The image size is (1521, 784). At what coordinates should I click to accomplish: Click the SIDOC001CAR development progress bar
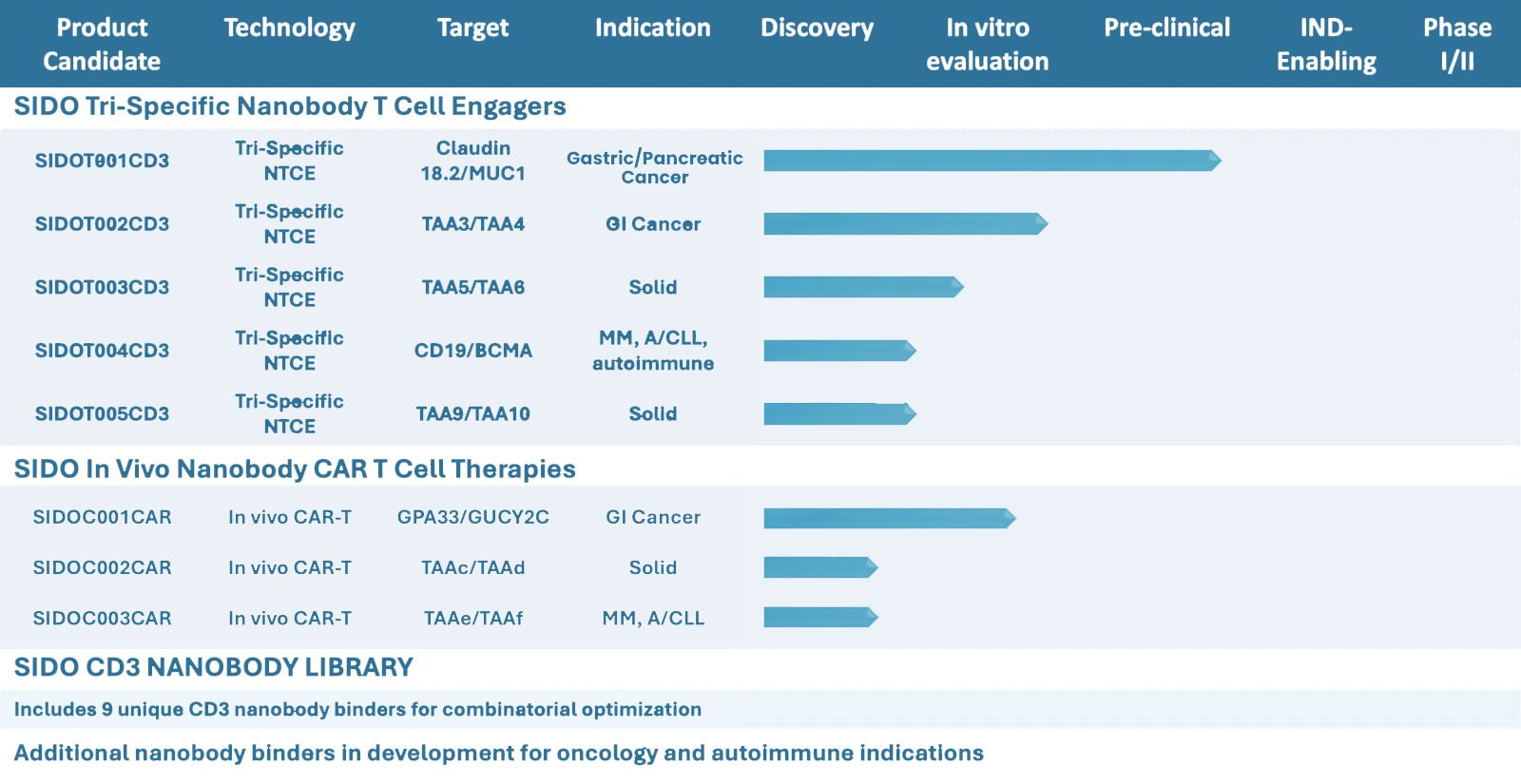pyautogui.click(x=889, y=518)
